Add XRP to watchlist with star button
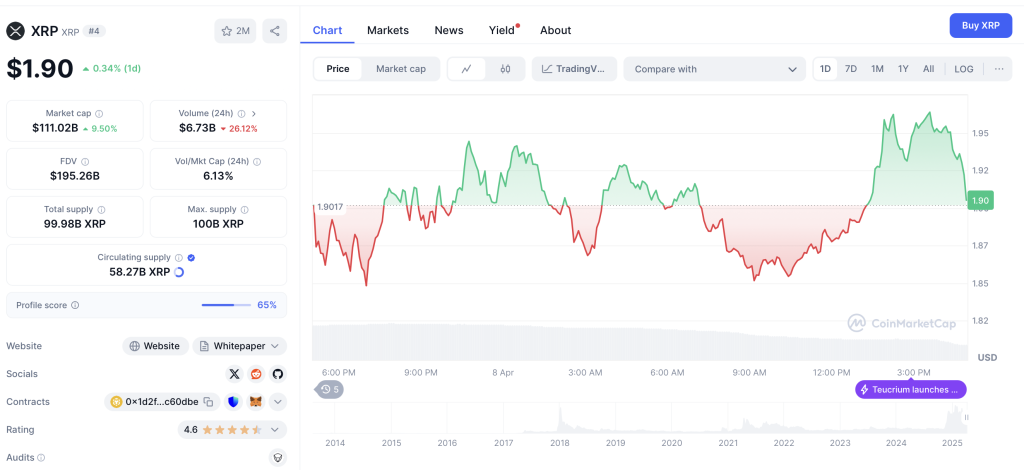The image size is (1024, 470). [x=235, y=31]
